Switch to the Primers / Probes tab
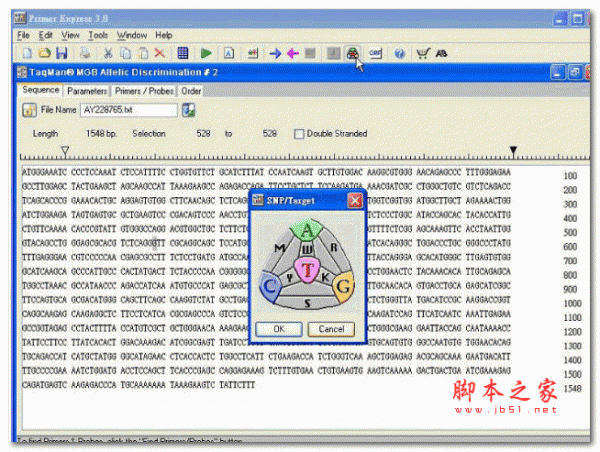The height and width of the screenshot is (452, 600). pyautogui.click(x=144, y=91)
